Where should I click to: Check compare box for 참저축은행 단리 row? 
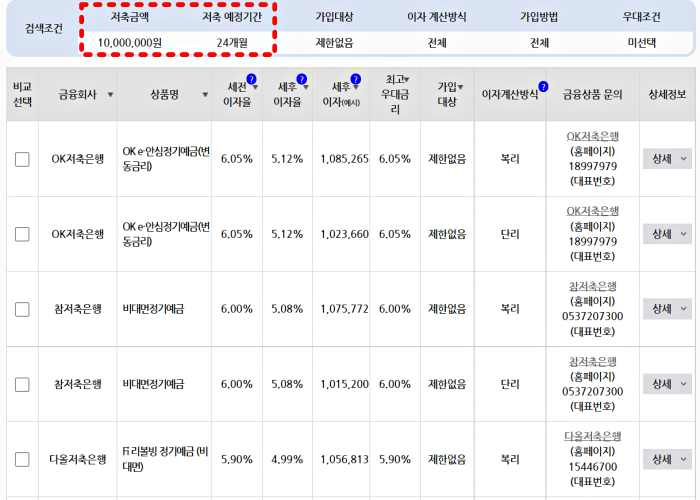tap(22, 384)
